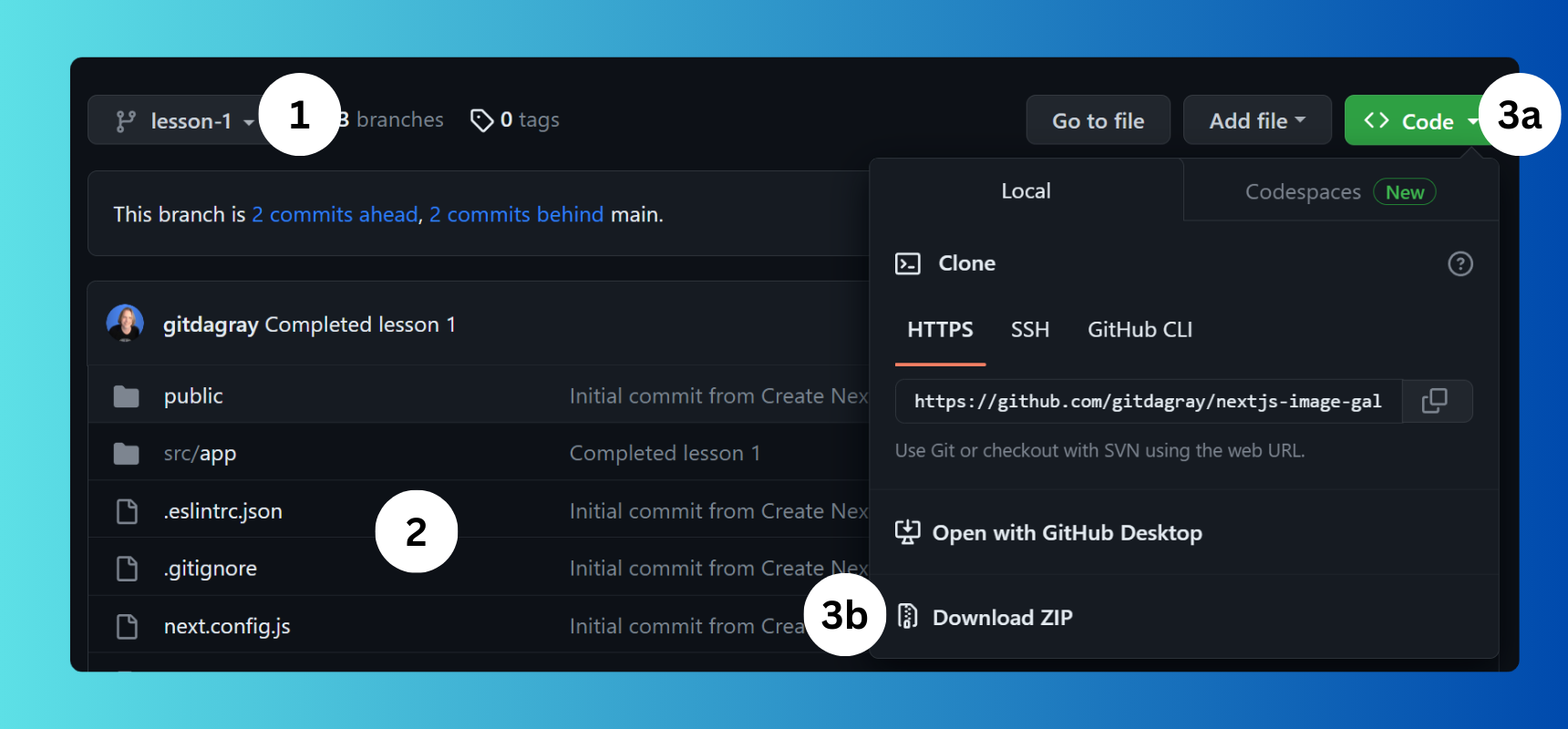
Task: Toggle the green Code dropdown button
Action: tap(1418, 120)
